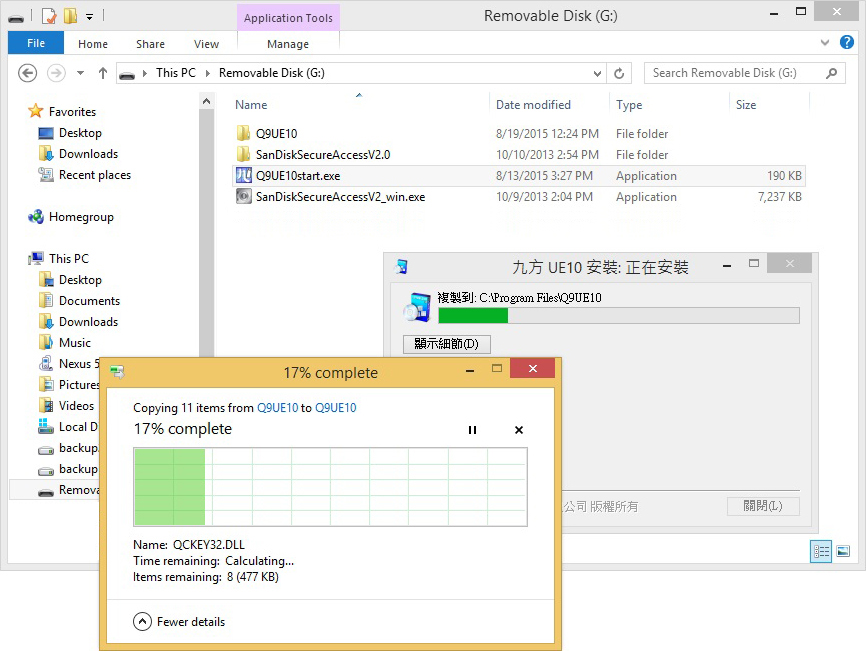Open Explorer help with the question mark
Image resolution: width=866 pixels, height=651 pixels.
846,42
